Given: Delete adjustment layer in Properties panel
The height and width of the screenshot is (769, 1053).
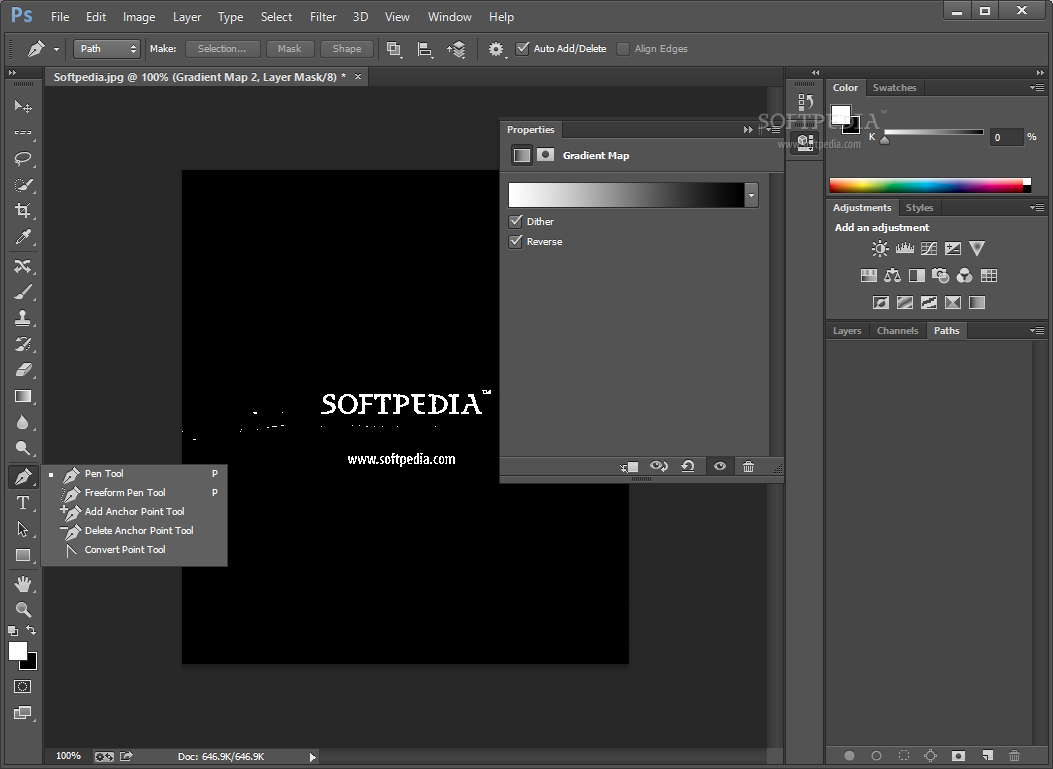Looking at the screenshot, I should 748,466.
